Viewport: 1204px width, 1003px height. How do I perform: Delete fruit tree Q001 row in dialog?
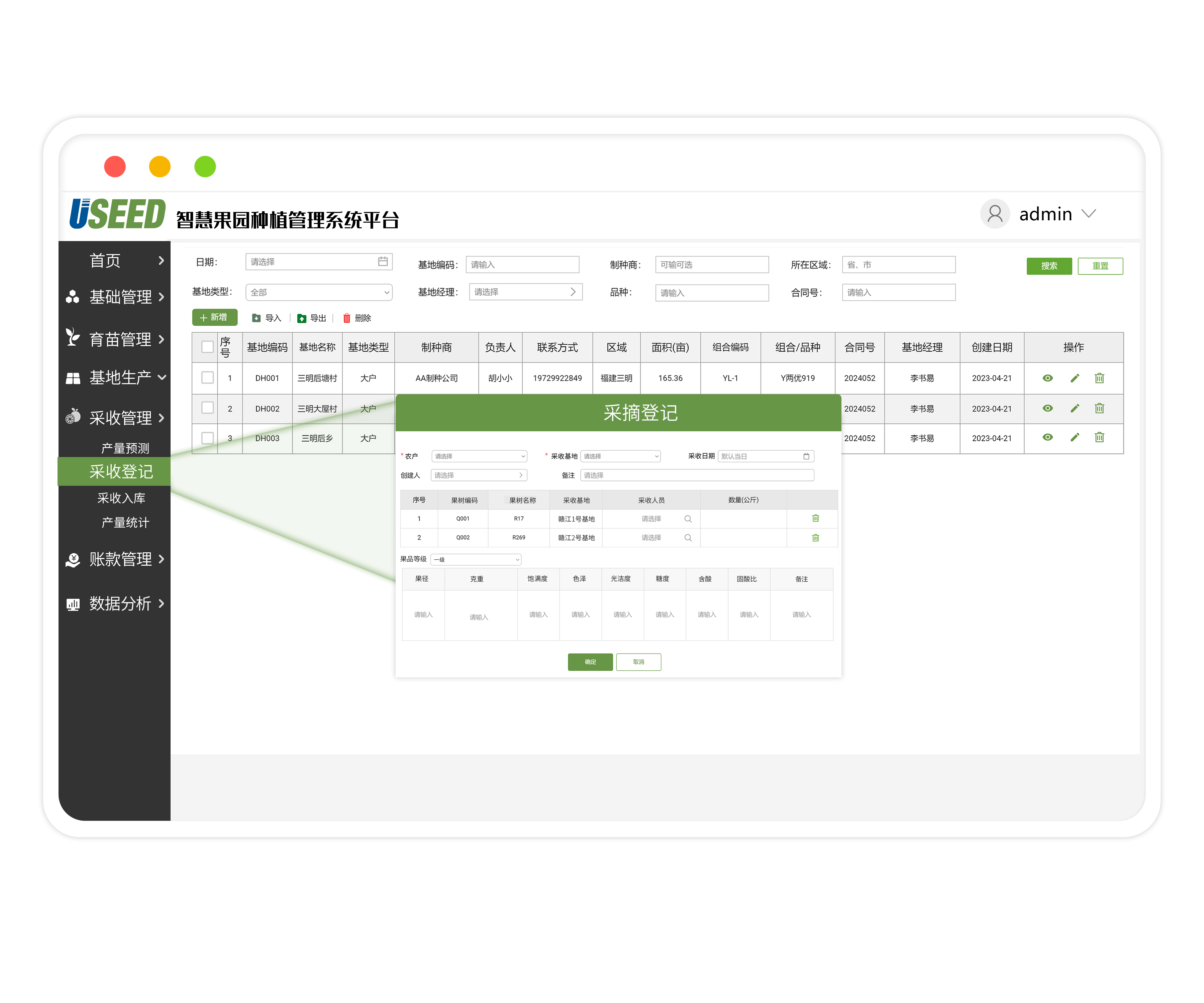click(x=815, y=518)
